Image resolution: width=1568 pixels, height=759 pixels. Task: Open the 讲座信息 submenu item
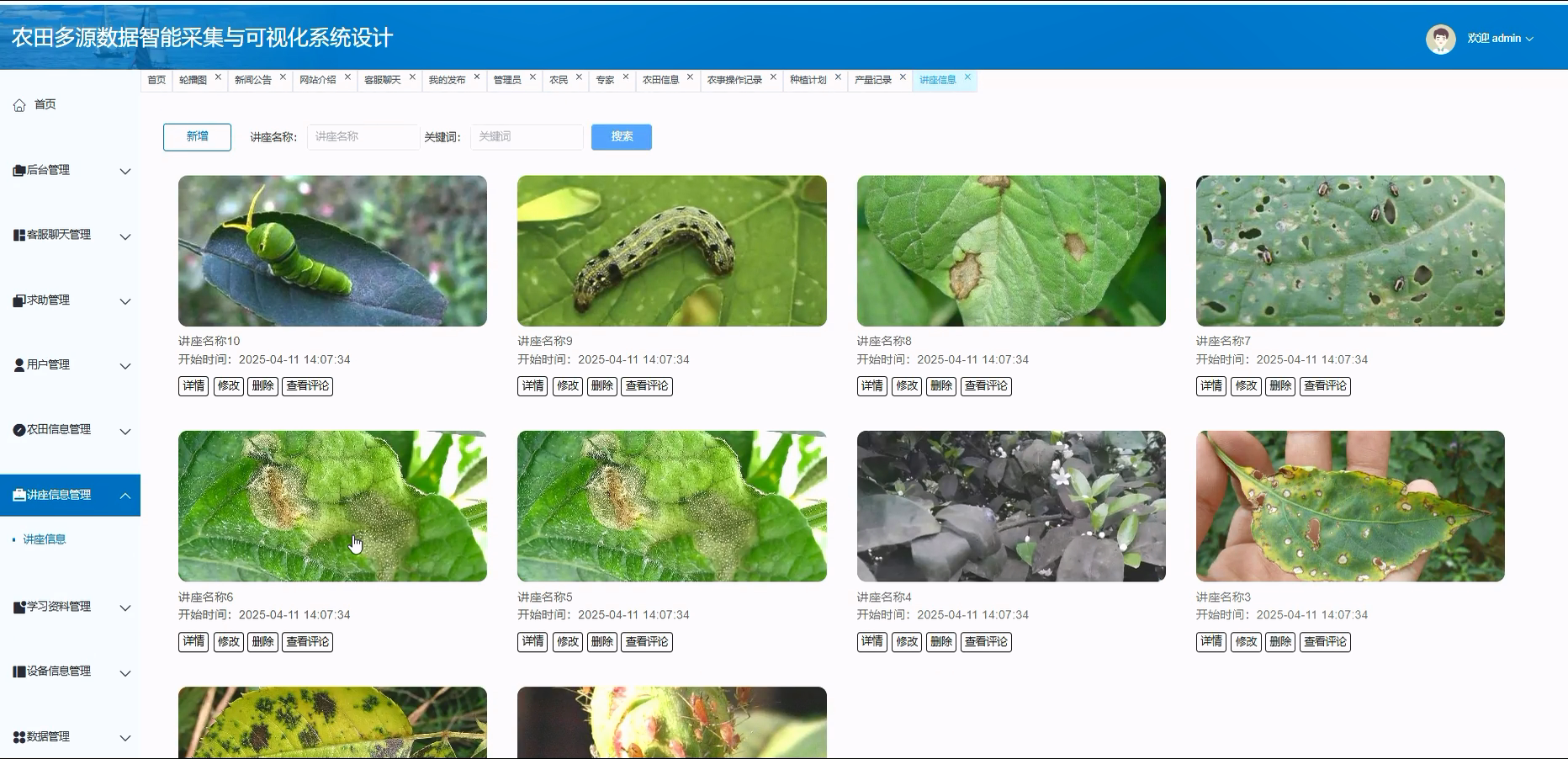(x=45, y=539)
